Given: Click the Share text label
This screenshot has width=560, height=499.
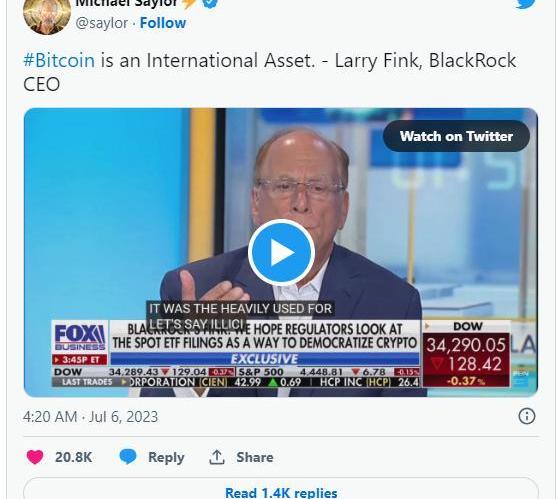Looking at the screenshot, I should point(255,457).
